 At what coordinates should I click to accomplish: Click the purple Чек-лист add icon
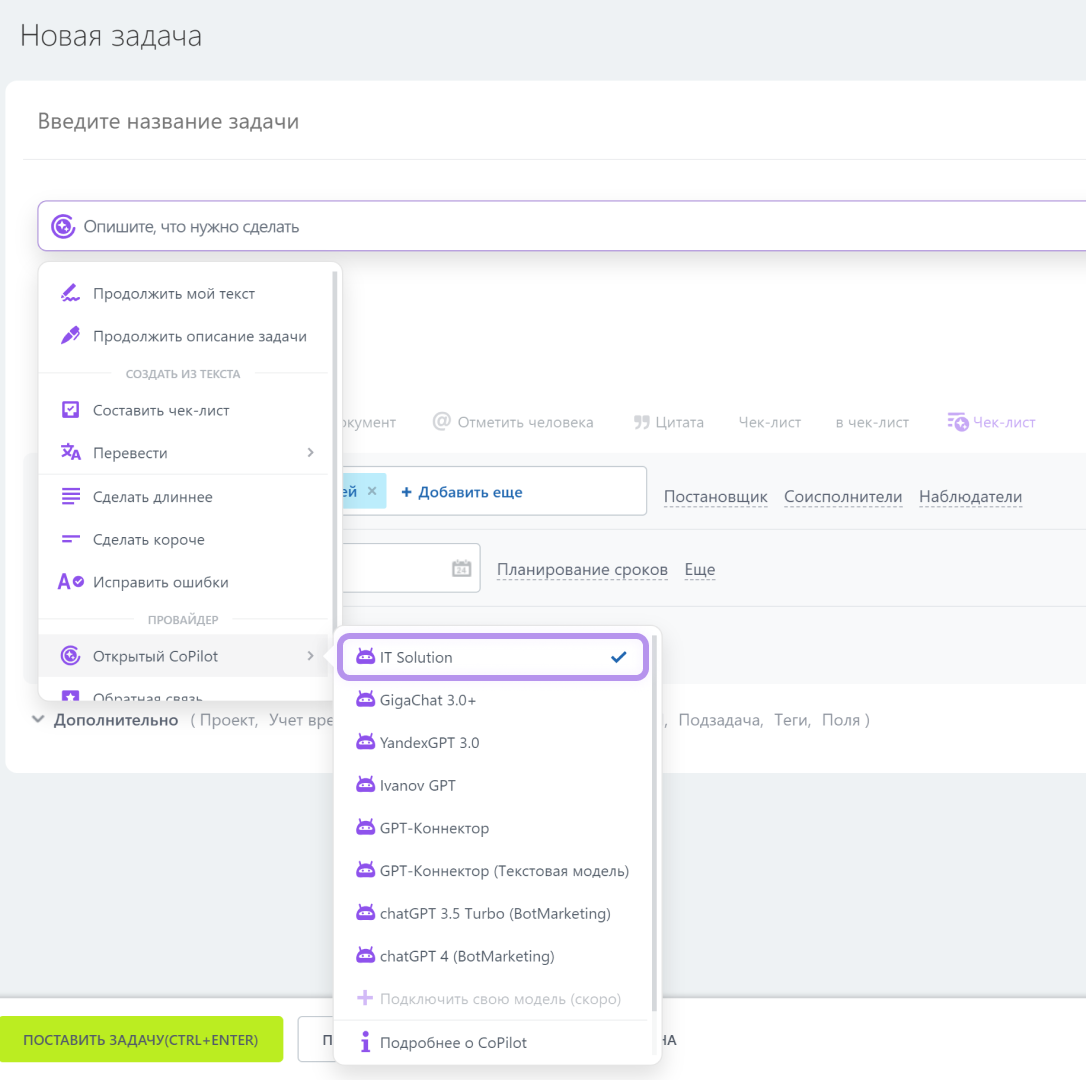click(957, 422)
